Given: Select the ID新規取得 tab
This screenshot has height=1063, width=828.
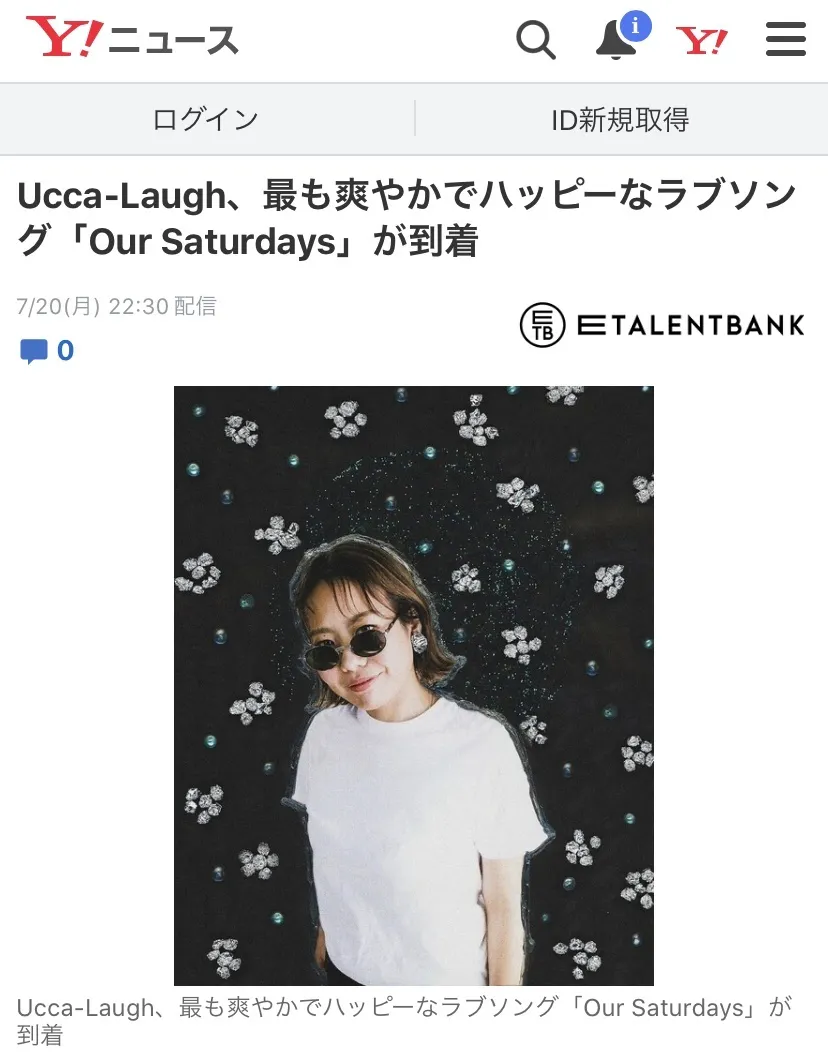Looking at the screenshot, I should coord(620,119).
